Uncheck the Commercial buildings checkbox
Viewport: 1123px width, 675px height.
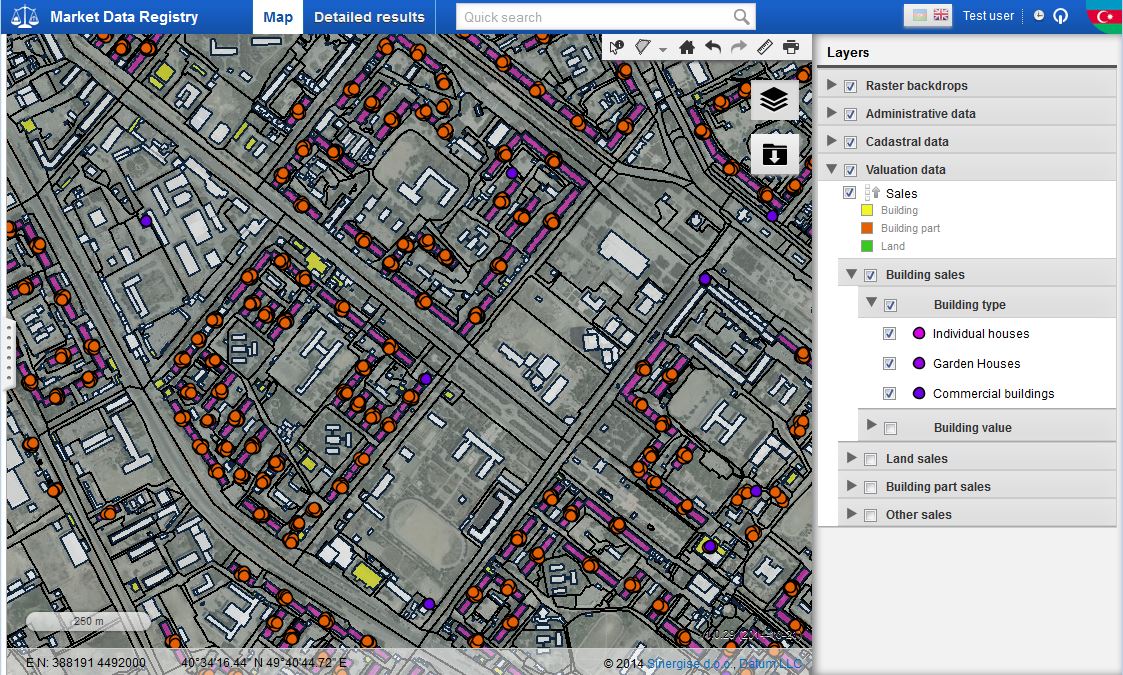pos(889,393)
